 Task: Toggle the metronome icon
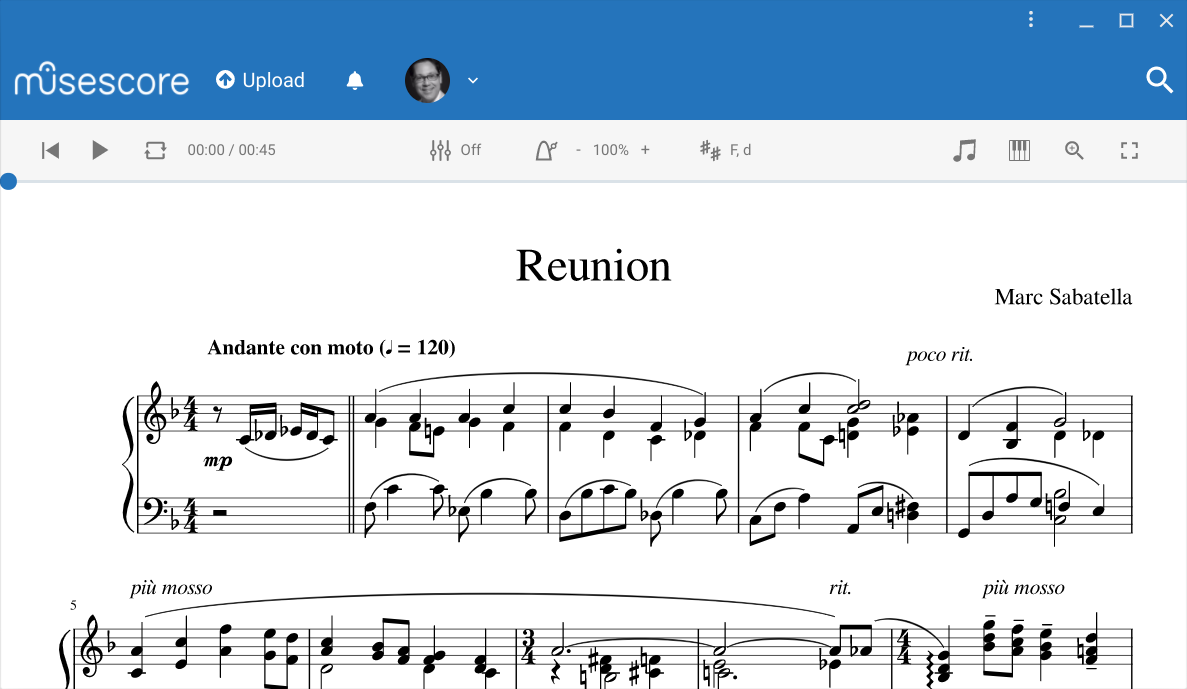(x=546, y=150)
